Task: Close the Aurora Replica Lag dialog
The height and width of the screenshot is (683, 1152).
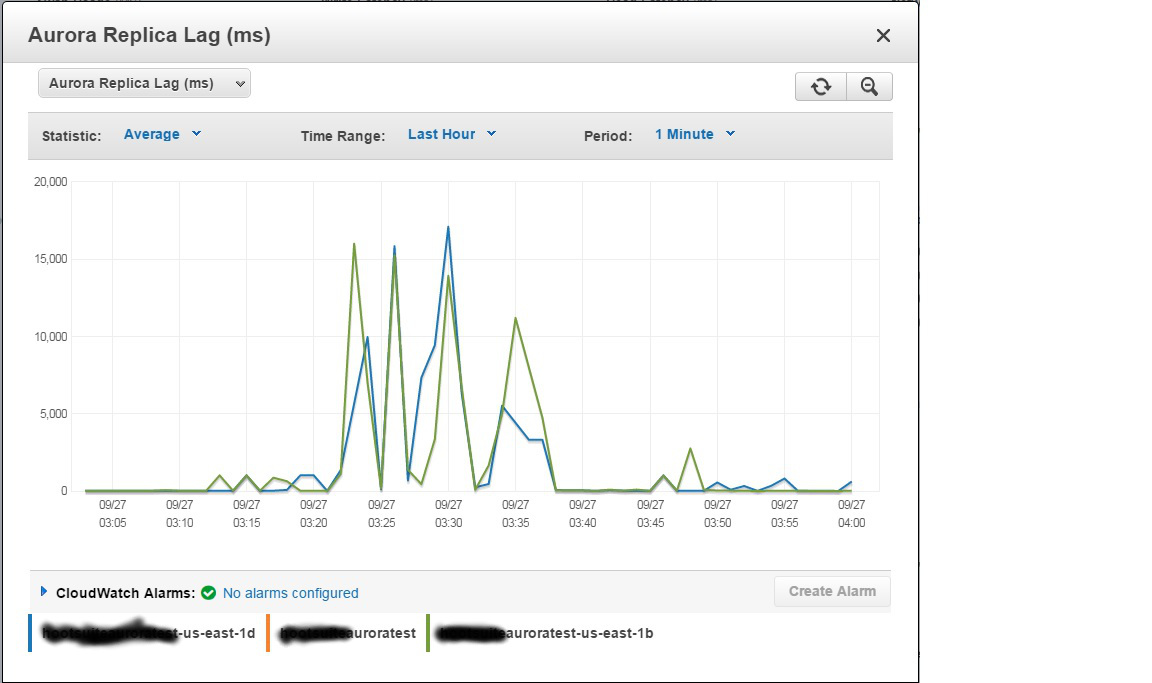Action: (883, 35)
